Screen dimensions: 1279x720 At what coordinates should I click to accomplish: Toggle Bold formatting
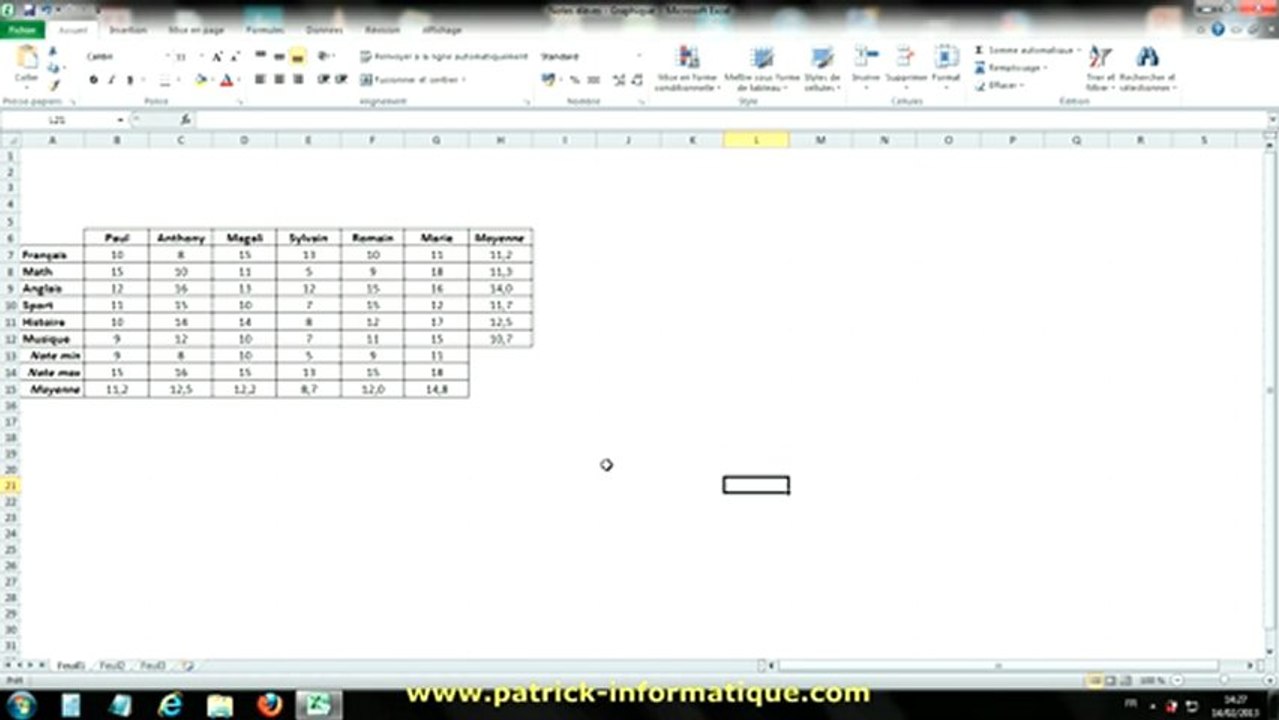(x=93, y=80)
